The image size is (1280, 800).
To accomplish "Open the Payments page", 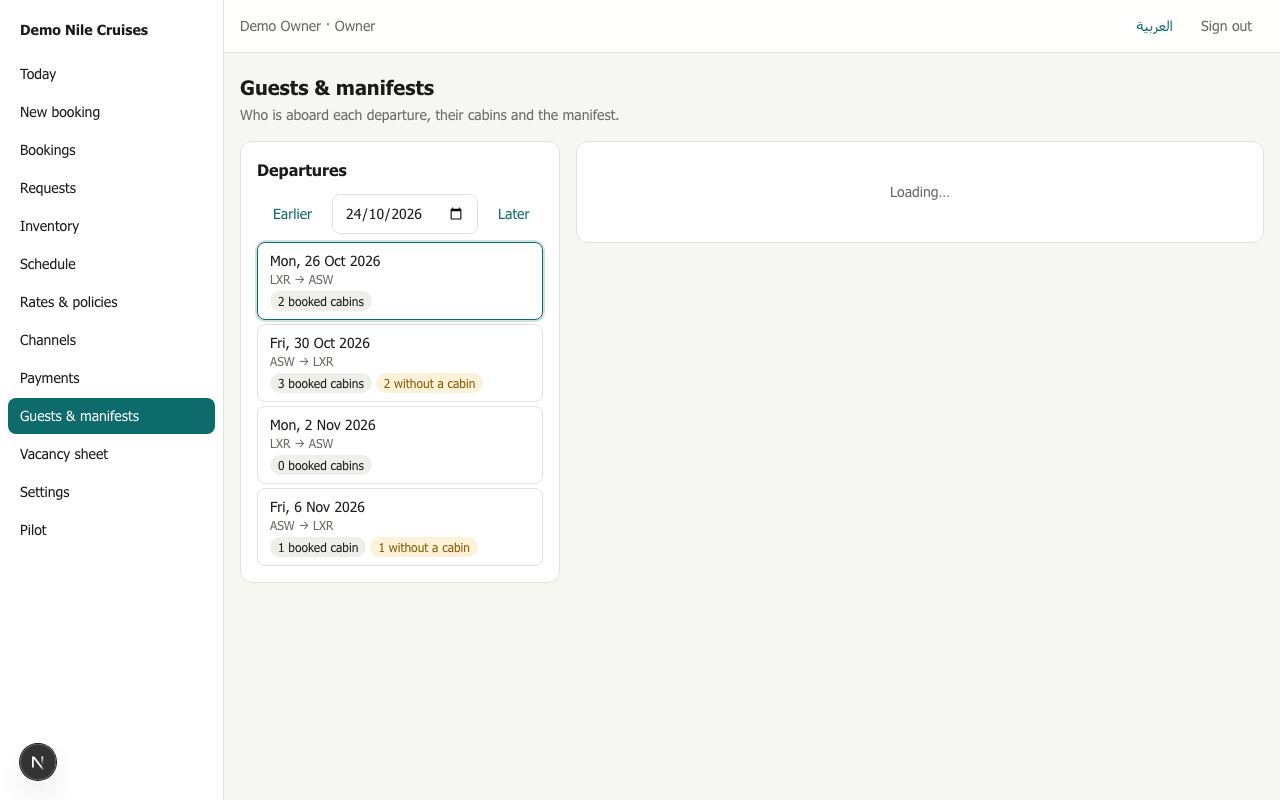I will (111, 378).
